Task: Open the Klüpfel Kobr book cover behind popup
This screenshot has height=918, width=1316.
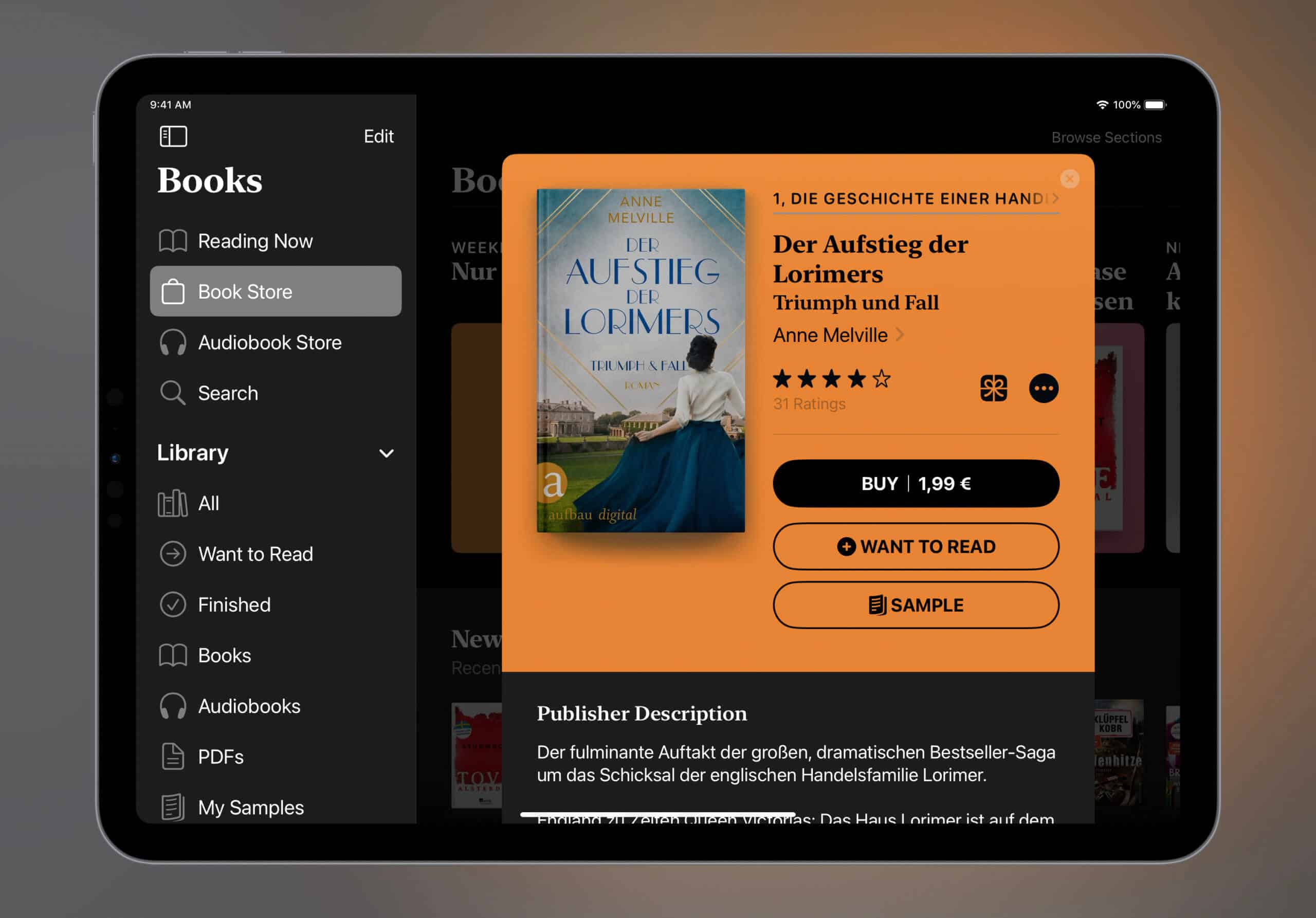Action: click(x=1119, y=753)
